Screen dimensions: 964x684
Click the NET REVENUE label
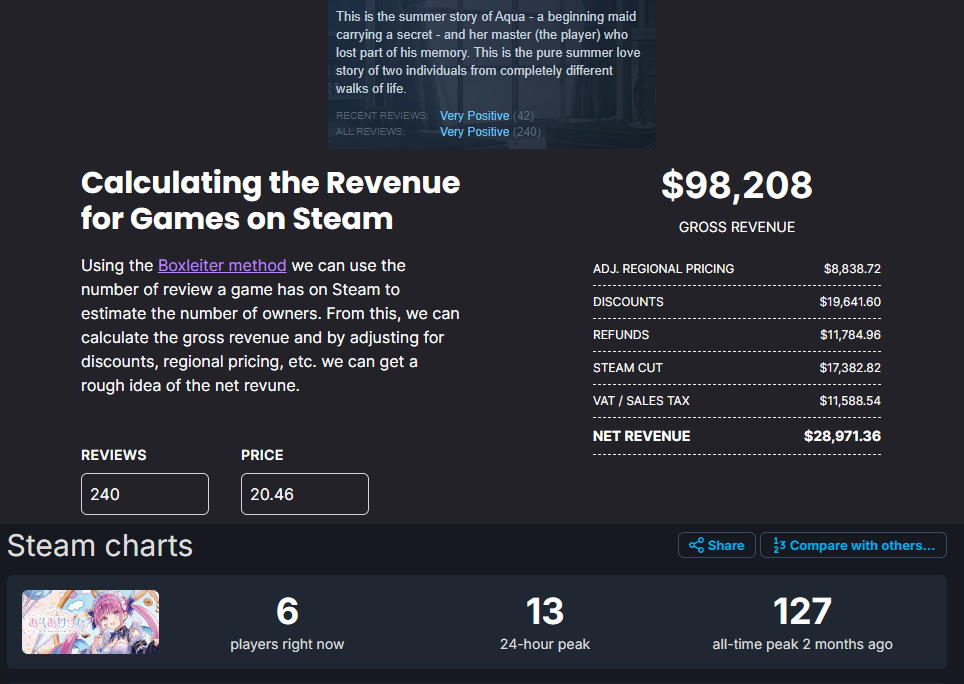641,436
